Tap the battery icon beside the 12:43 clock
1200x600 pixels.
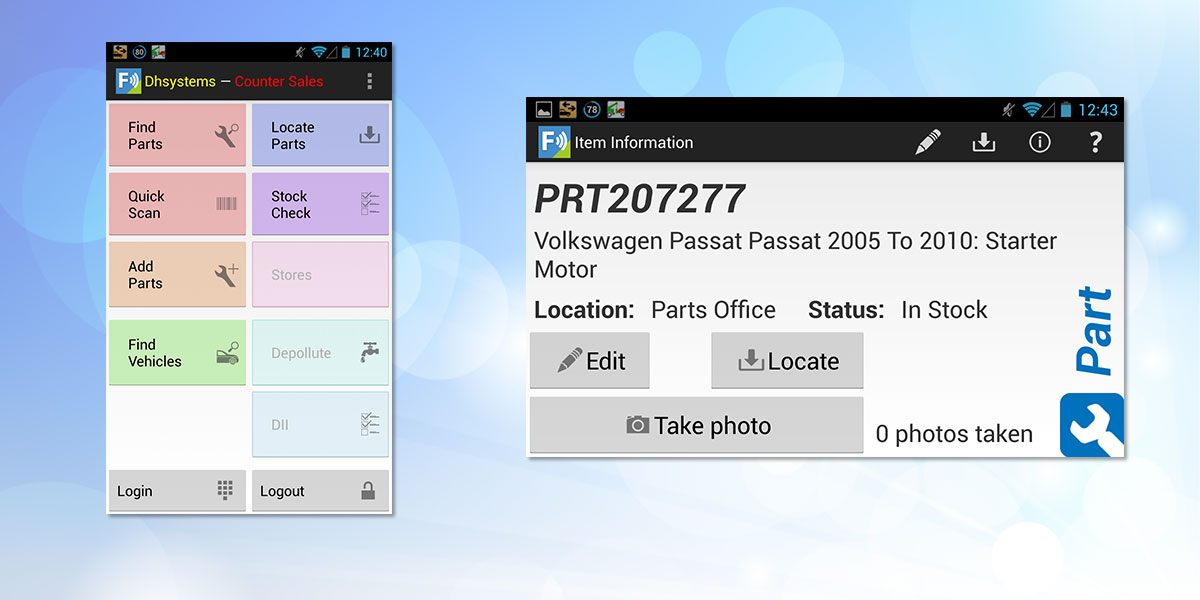pyautogui.click(x=1067, y=109)
